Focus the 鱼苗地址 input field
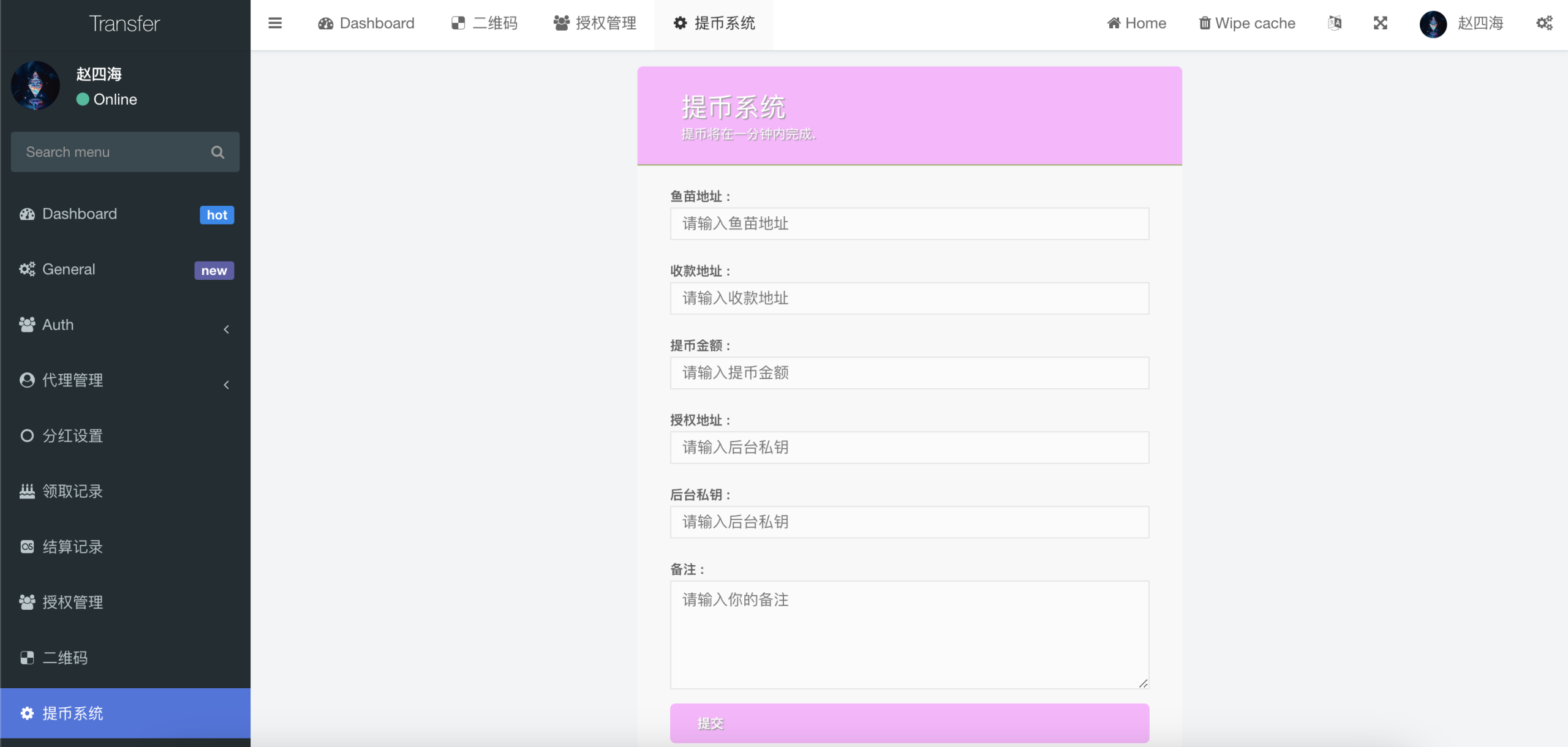The image size is (1568, 747). (x=909, y=223)
